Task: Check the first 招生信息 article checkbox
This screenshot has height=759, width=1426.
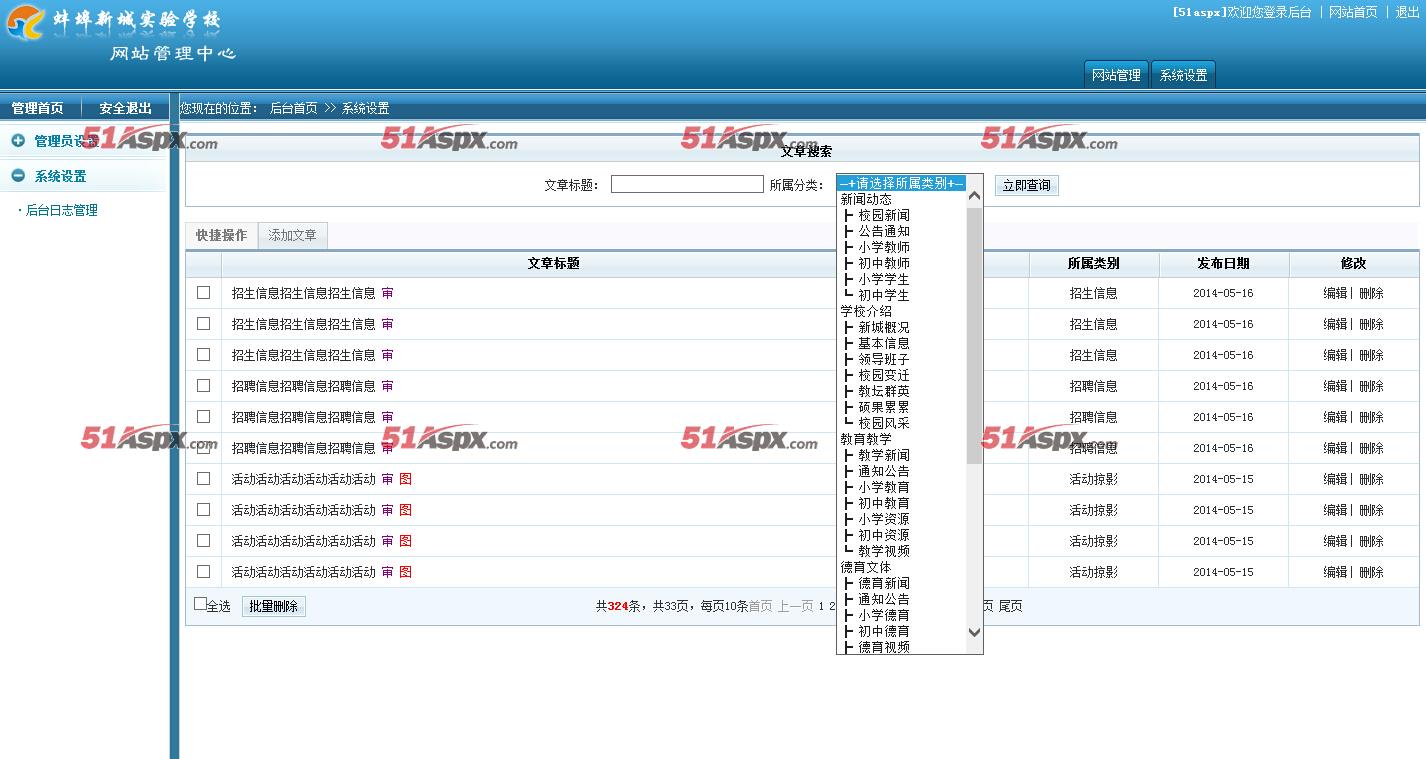Action: point(204,292)
